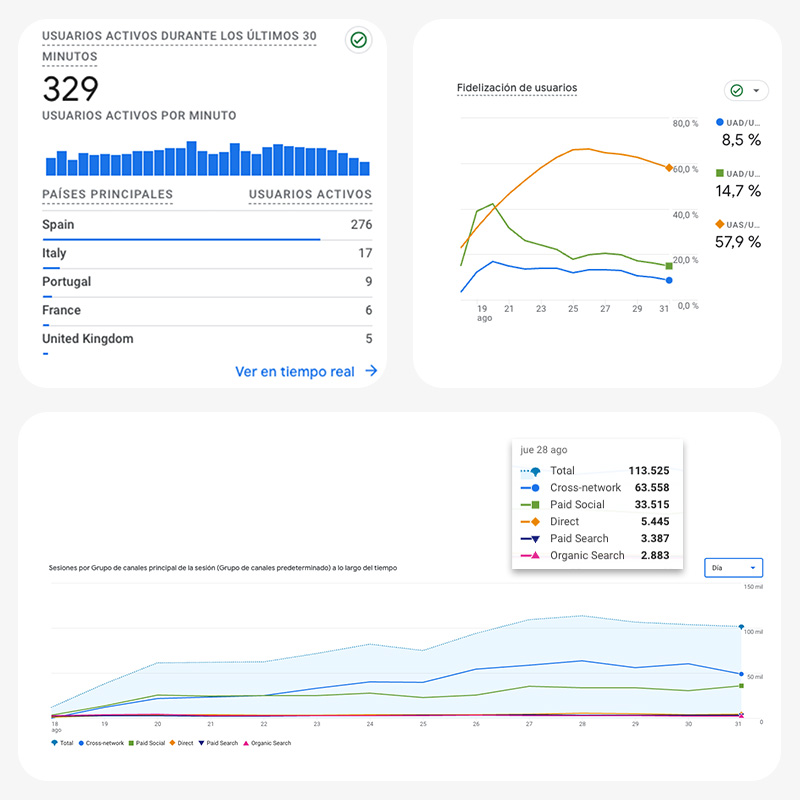800x800 pixels.
Task: Open the Países principales dimension selector
Action: tap(107, 194)
